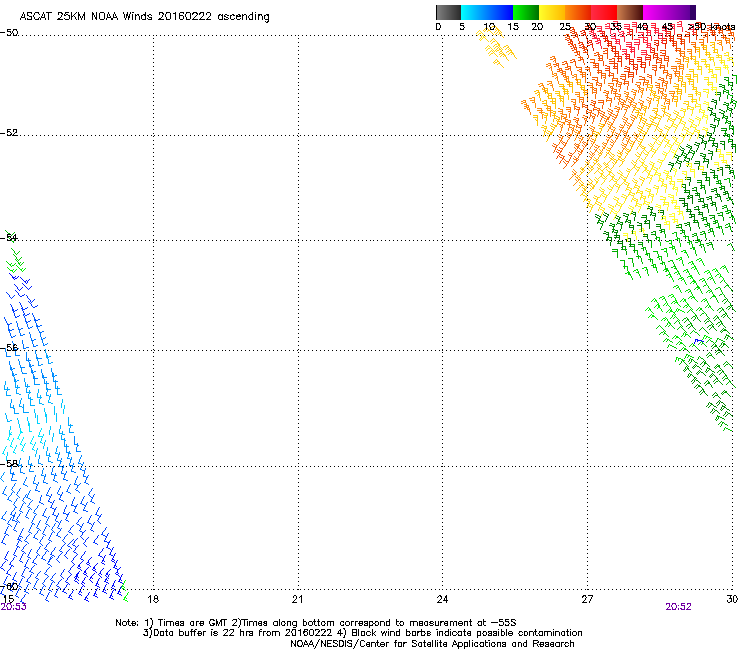Click the '-52' latitude label
This screenshot has height=650, width=740.
(9, 133)
